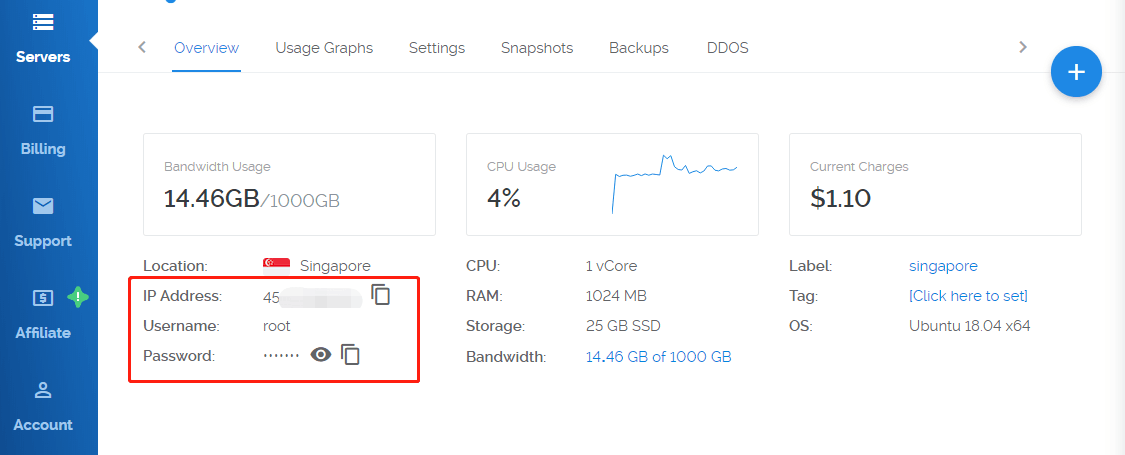Click the 'Click here to set' tag link

pos(968,296)
